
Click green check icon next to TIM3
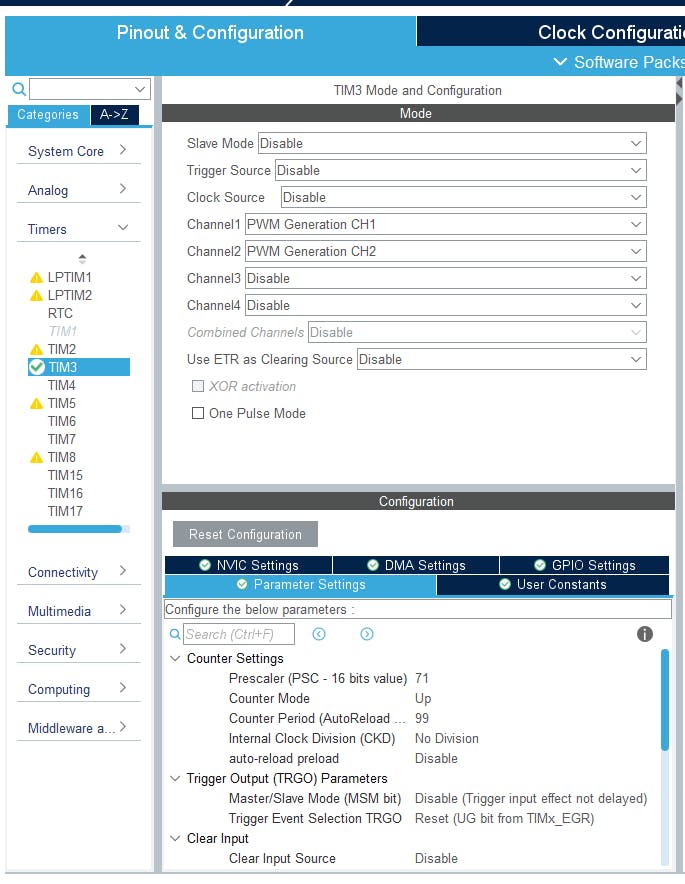[x=37, y=368]
